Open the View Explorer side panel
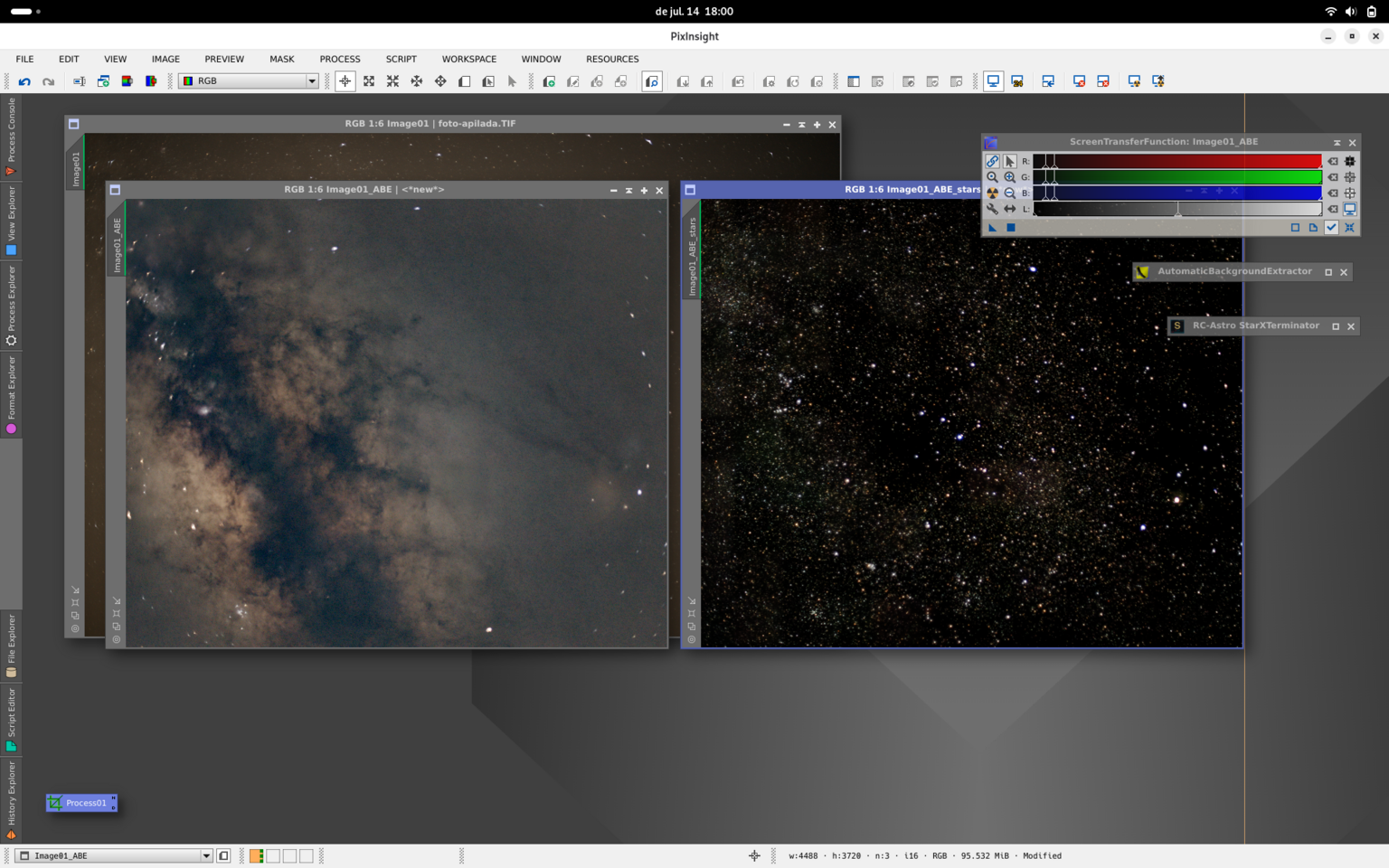The height and width of the screenshot is (868, 1389). click(11, 222)
